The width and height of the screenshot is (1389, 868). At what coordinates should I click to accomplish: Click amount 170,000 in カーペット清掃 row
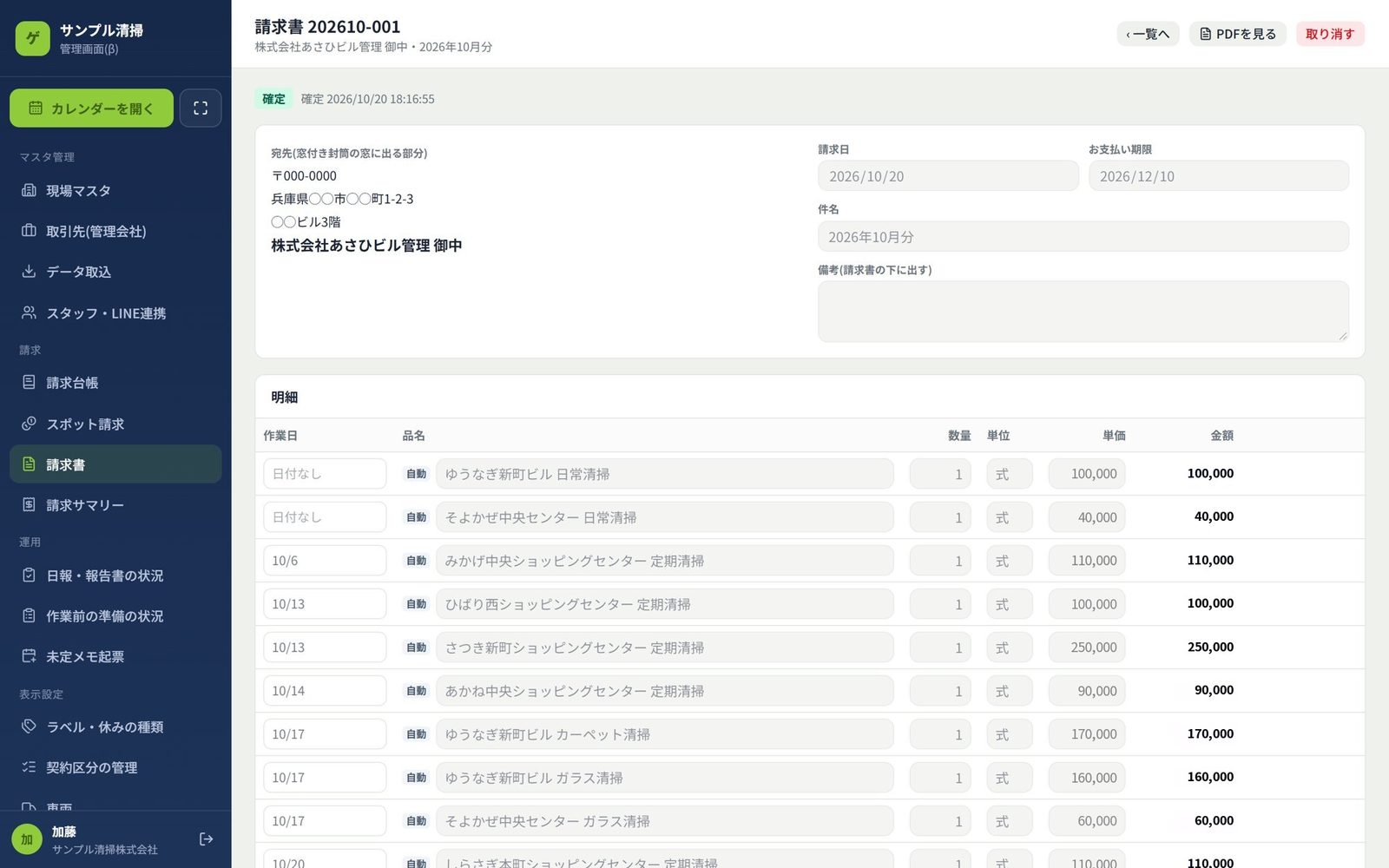click(1210, 733)
